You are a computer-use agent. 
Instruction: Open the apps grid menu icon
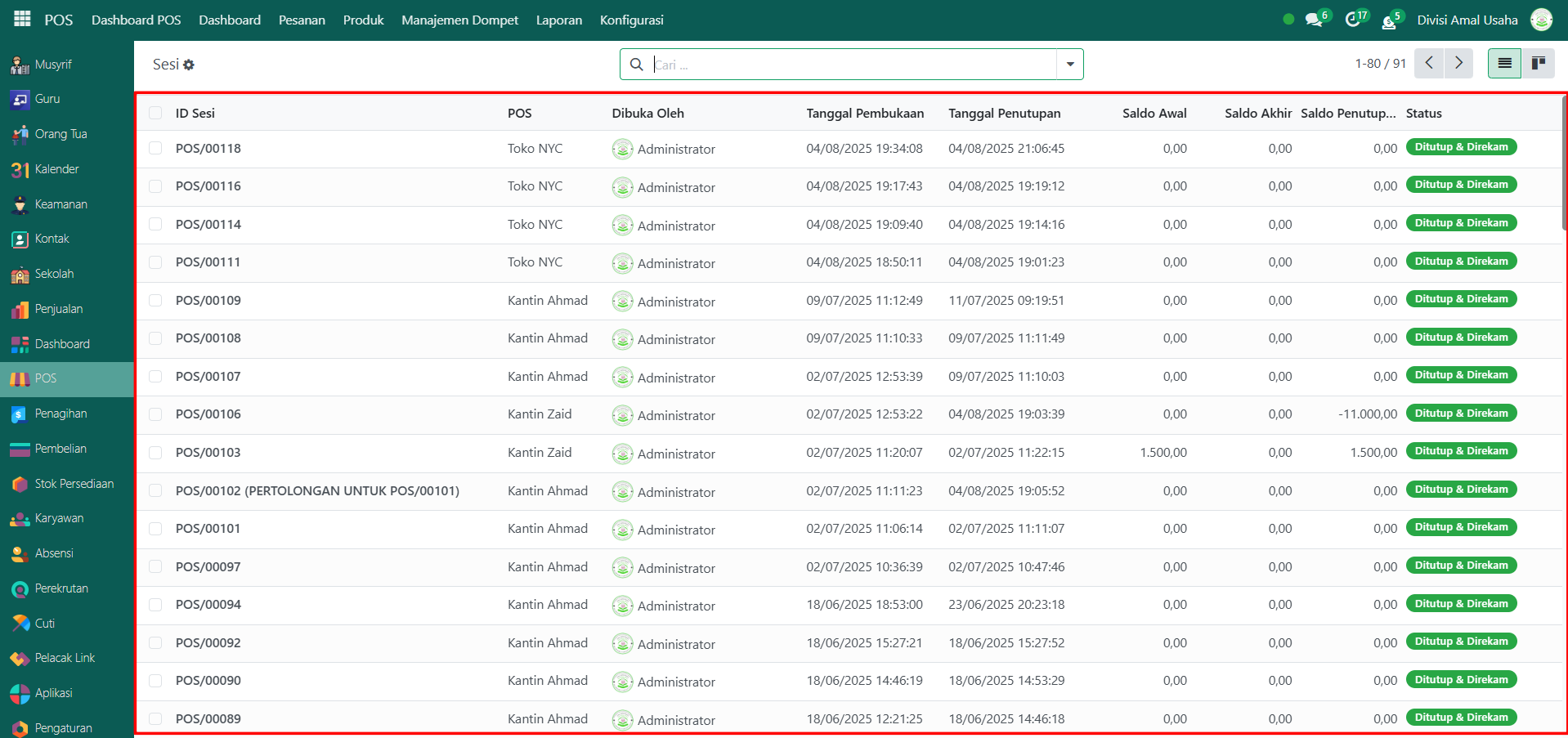tap(22, 20)
